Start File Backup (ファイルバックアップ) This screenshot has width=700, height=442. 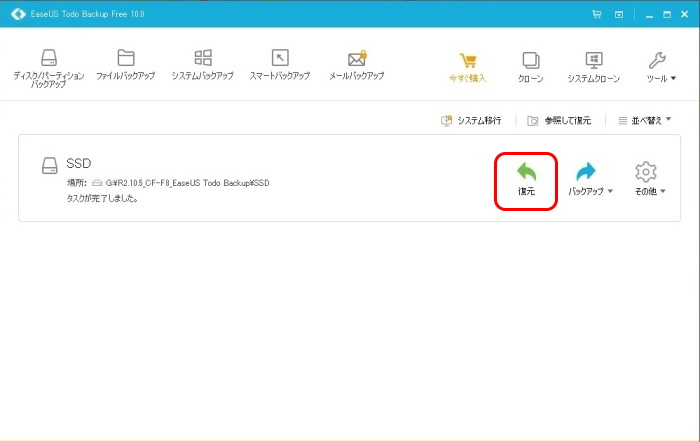(125, 65)
